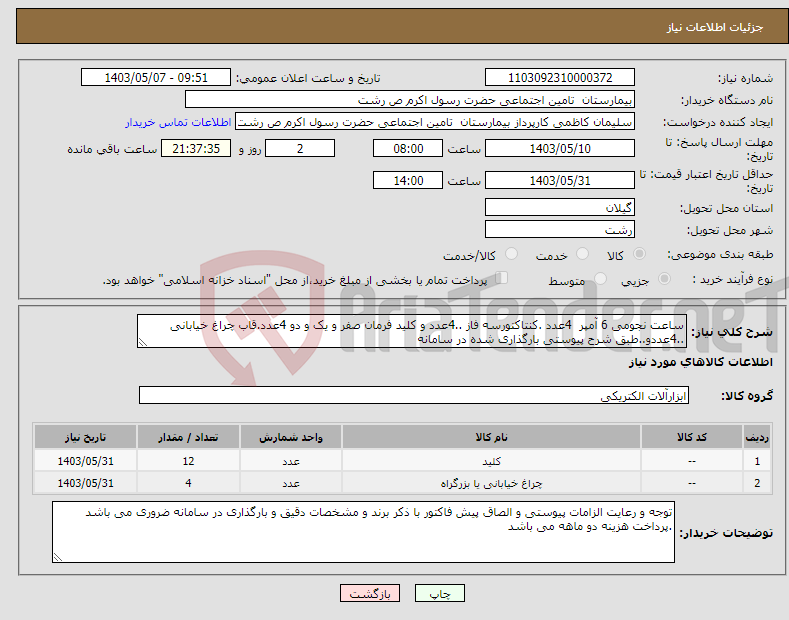Click the شماره نیاز number field
The image size is (789, 620).
pyautogui.click(x=560, y=78)
